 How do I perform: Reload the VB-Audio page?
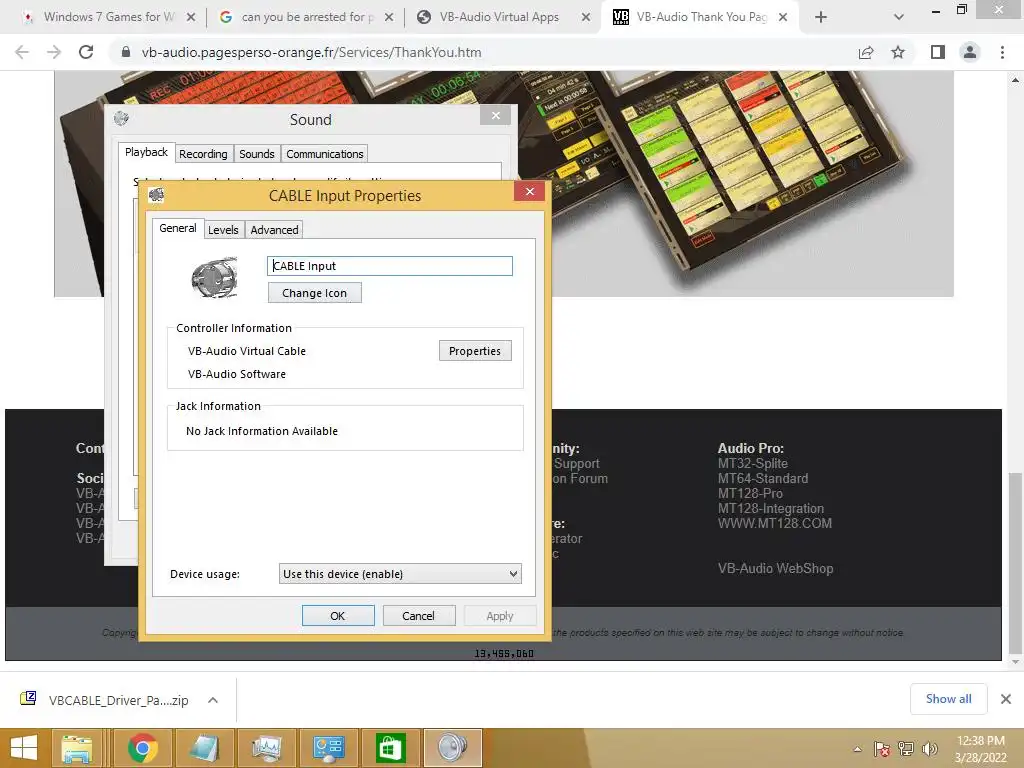click(x=86, y=52)
